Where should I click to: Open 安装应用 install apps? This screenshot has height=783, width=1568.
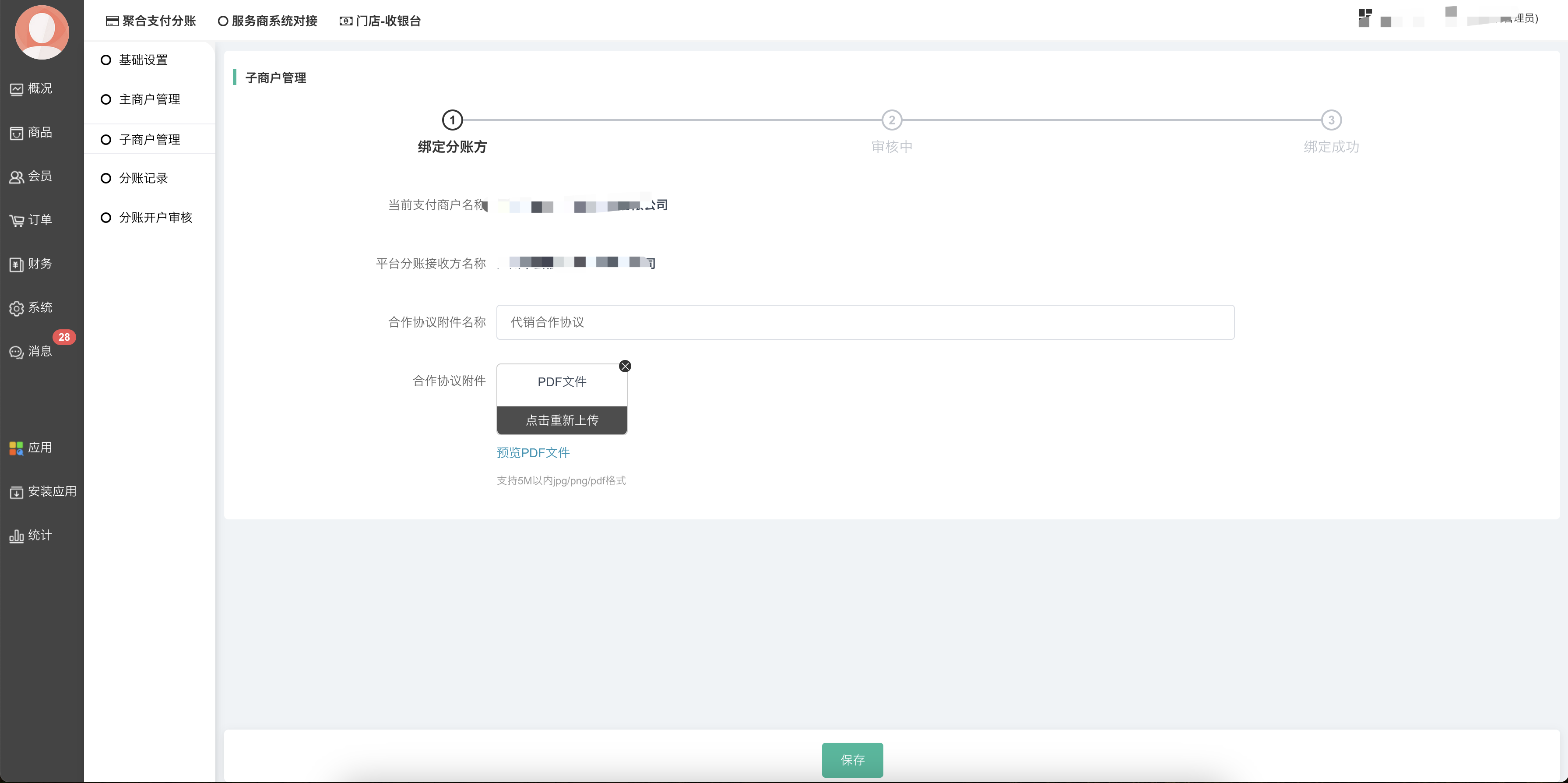pos(42,491)
